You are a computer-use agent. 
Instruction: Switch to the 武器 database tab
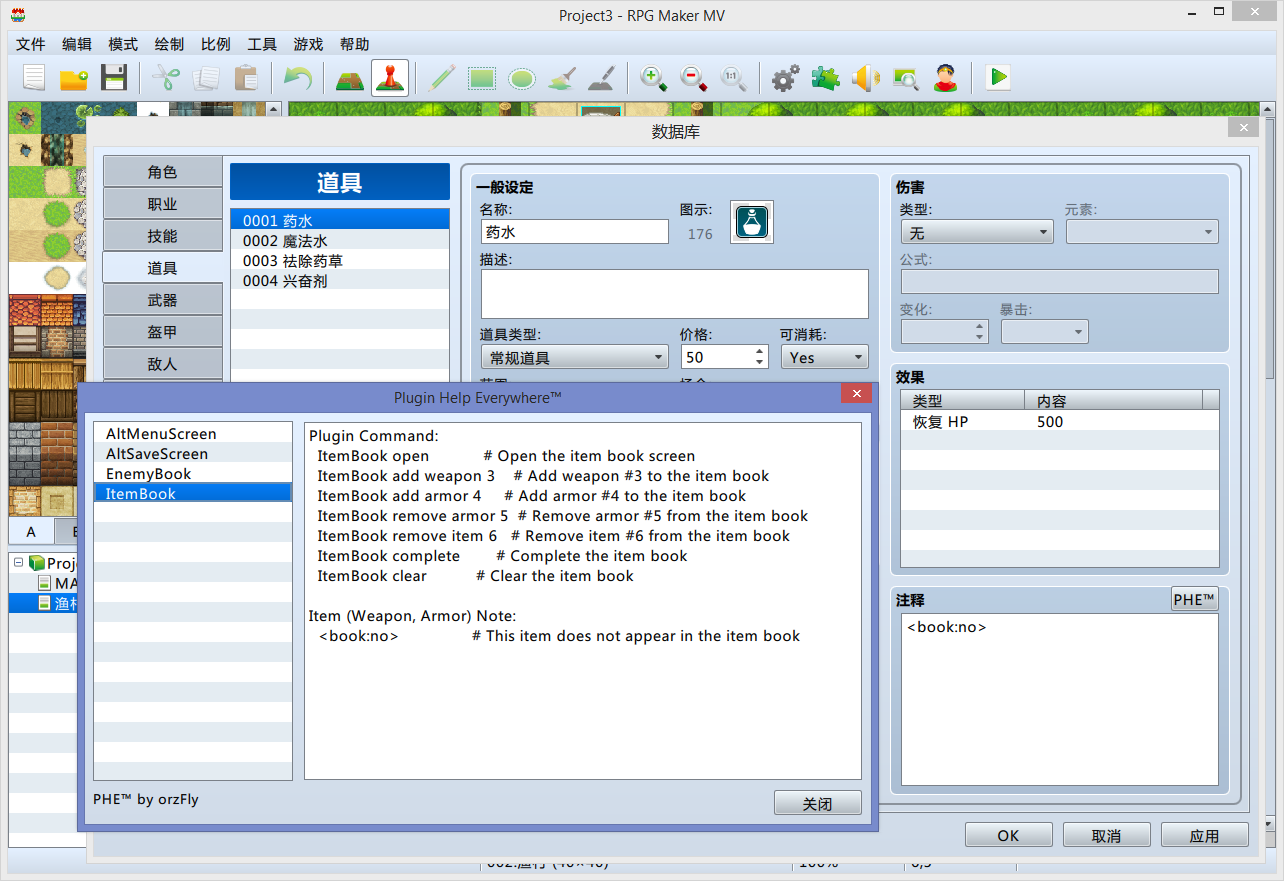pyautogui.click(x=162, y=300)
